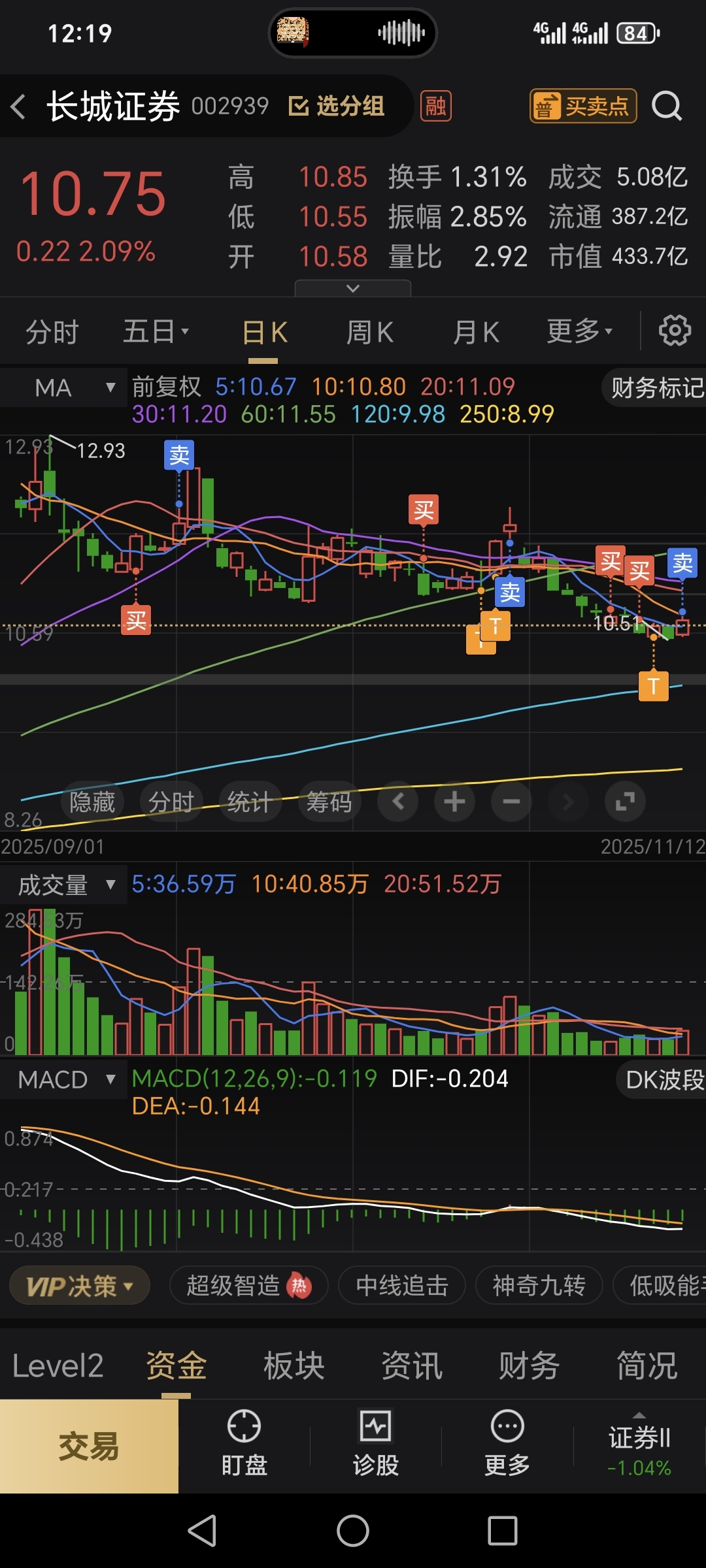Tap the stock code 002939
706x1568 pixels.
(x=230, y=106)
